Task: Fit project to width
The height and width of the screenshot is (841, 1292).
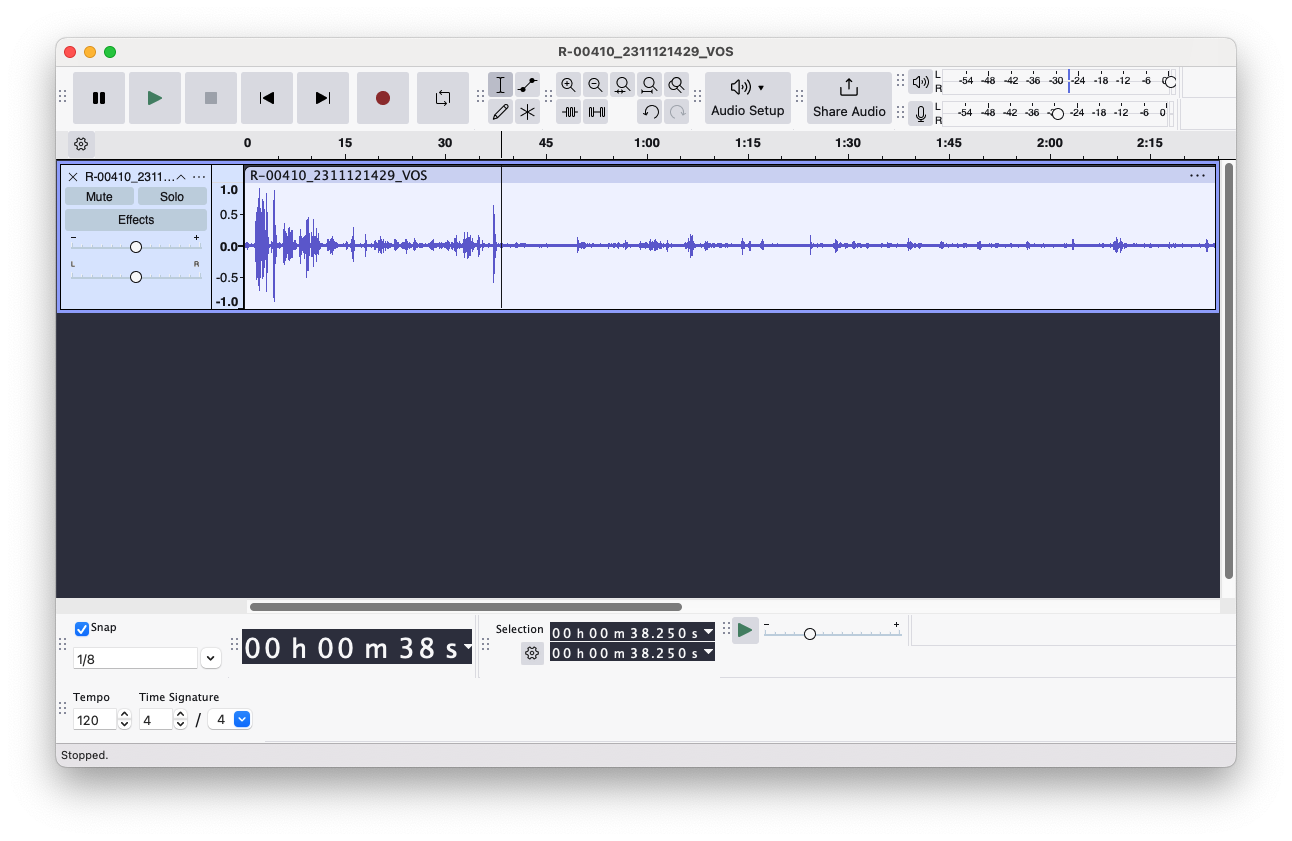Action: point(650,85)
